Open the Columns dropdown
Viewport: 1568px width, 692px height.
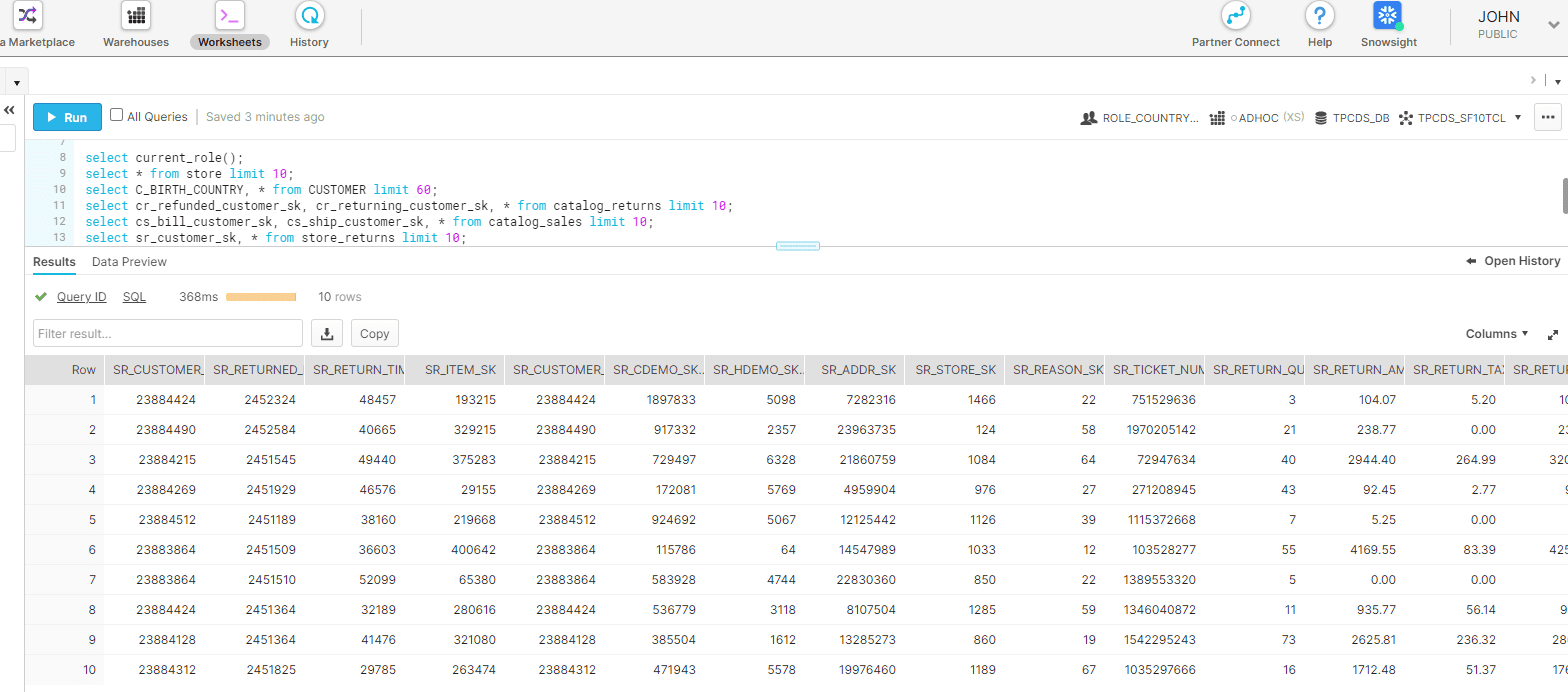point(1496,334)
